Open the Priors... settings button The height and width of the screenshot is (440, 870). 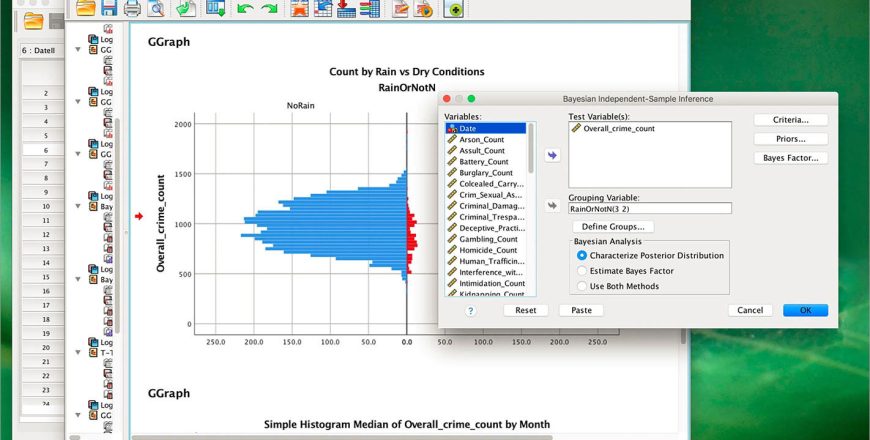[x=791, y=139]
